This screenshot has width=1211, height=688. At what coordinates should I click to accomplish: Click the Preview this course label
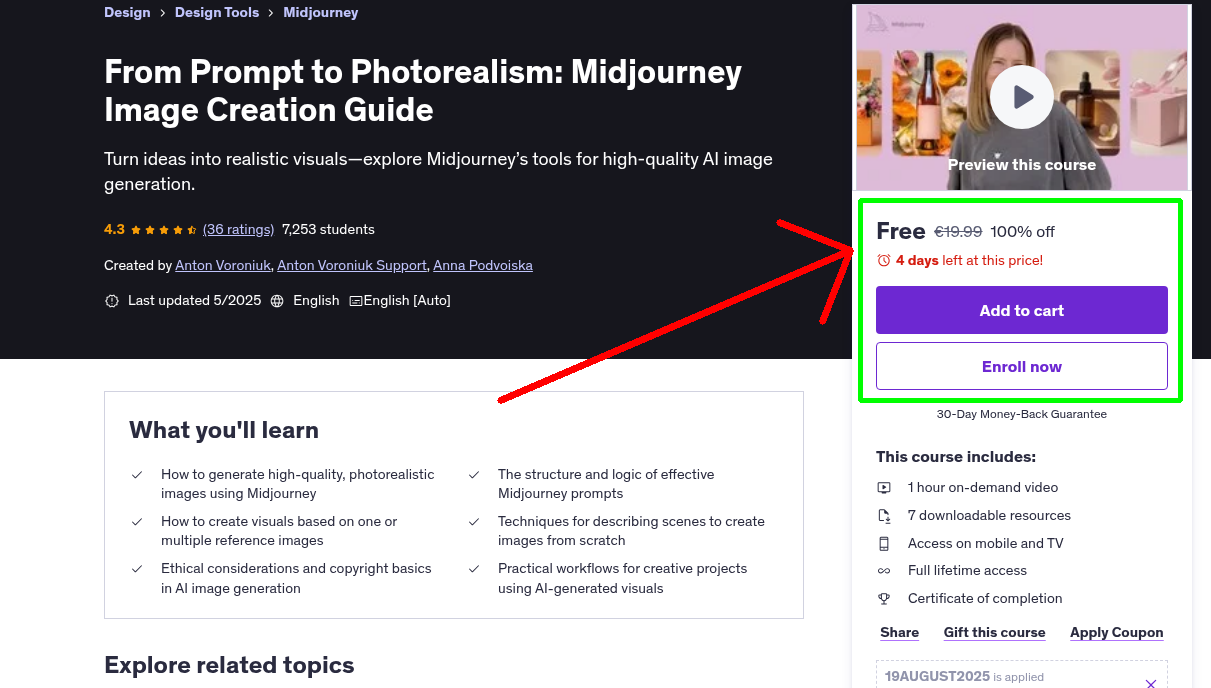(1021, 164)
